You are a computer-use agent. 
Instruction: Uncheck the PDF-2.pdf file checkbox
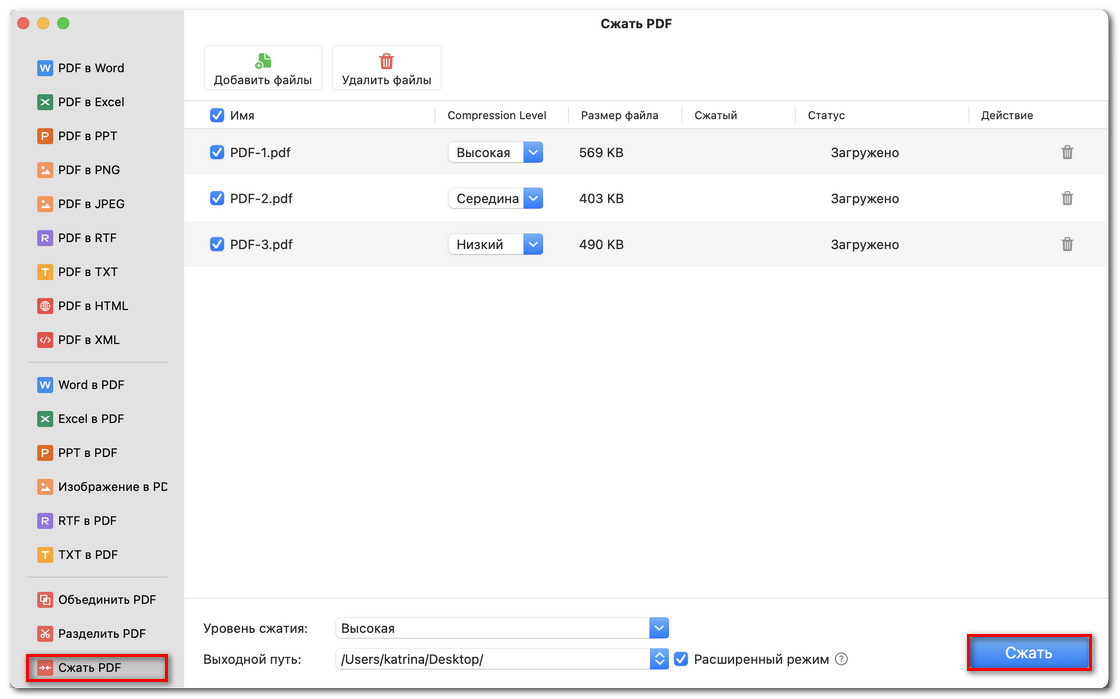(x=217, y=199)
